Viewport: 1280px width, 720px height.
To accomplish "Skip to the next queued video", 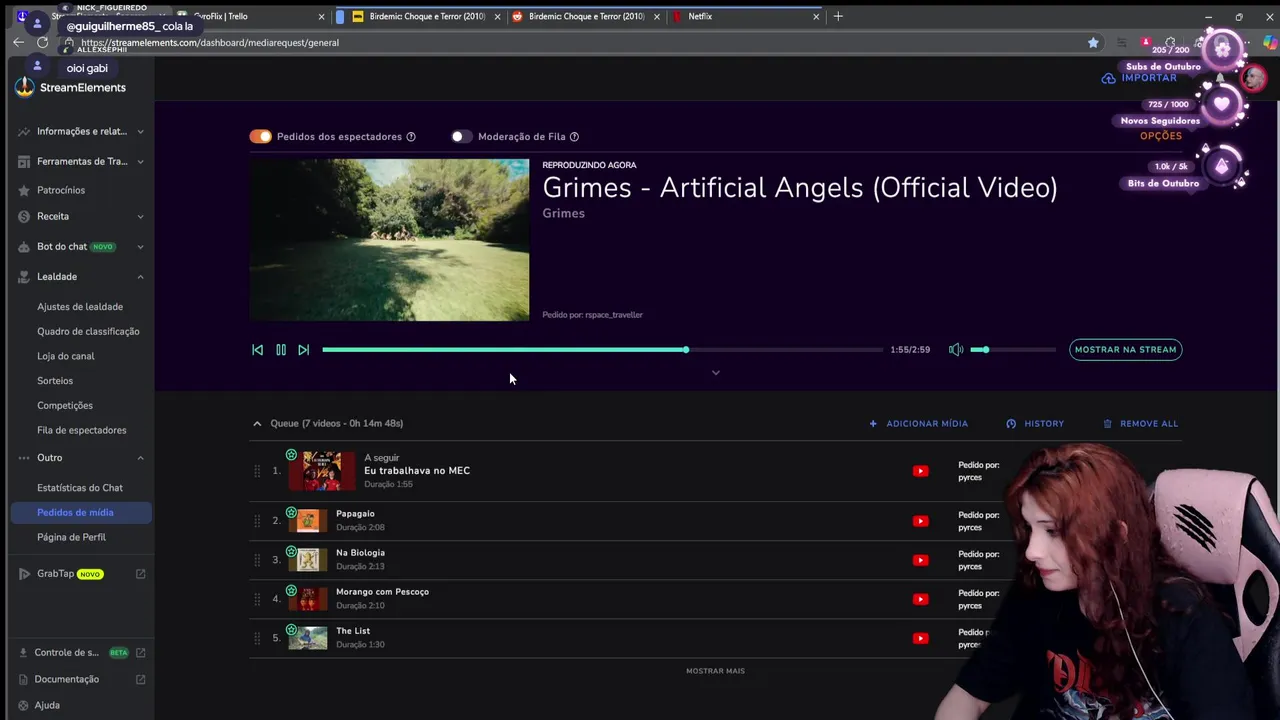I will 304,350.
